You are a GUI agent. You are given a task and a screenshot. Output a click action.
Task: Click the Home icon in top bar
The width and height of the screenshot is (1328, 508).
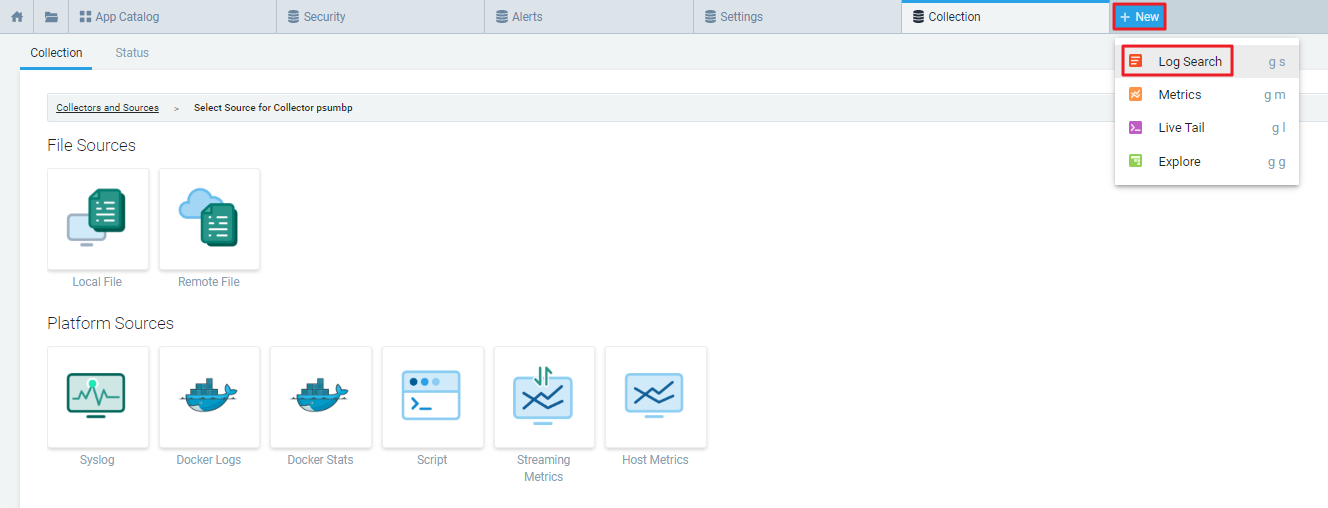(x=17, y=17)
